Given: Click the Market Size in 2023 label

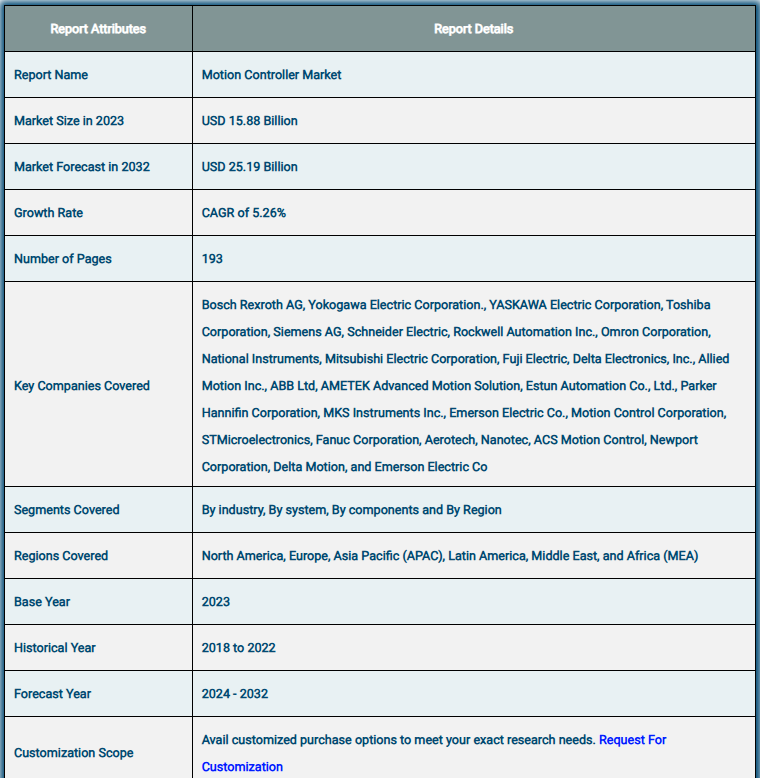Looking at the screenshot, I should [x=69, y=121].
